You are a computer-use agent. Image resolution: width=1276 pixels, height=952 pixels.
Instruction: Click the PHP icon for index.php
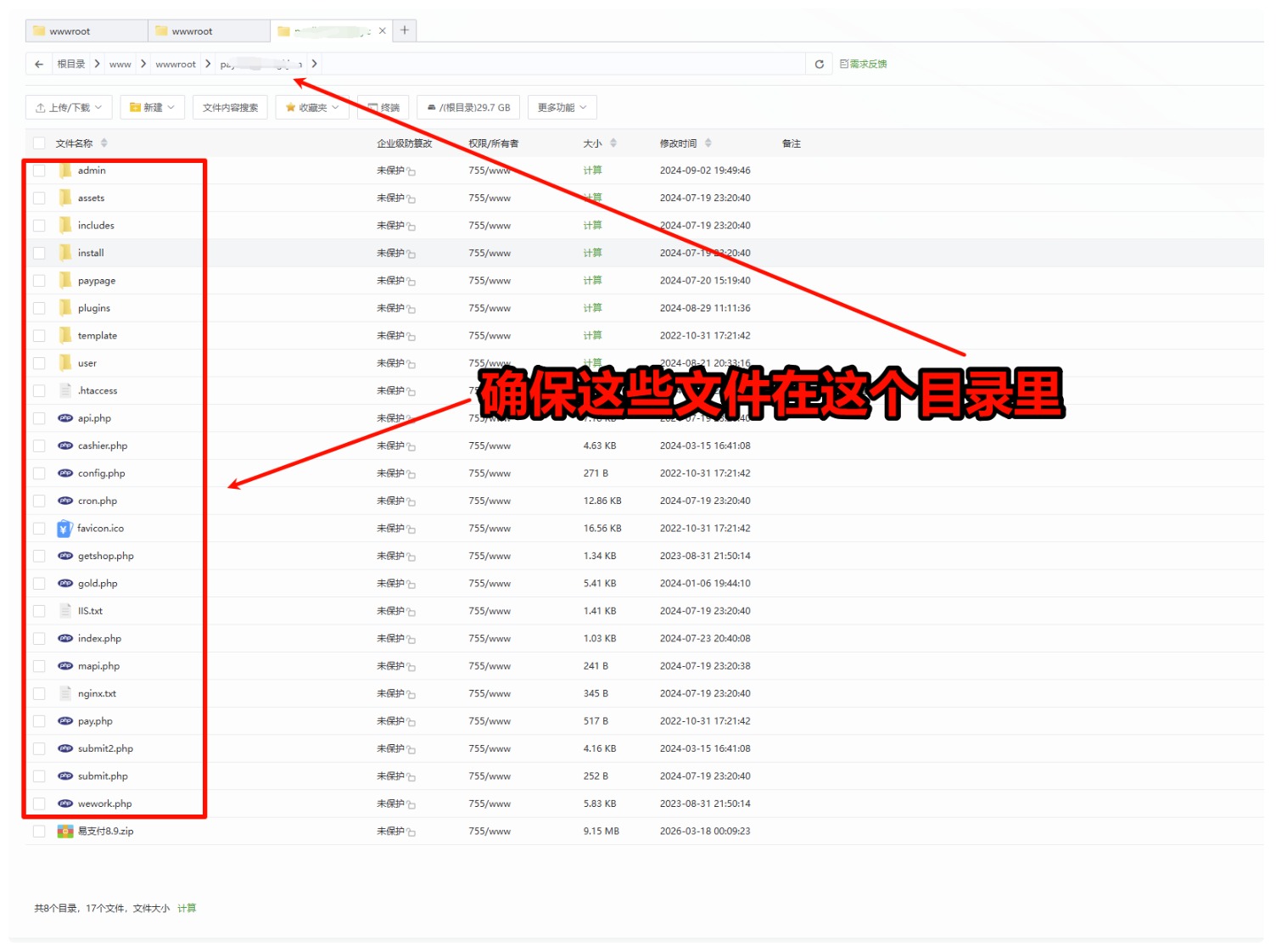[x=65, y=639]
